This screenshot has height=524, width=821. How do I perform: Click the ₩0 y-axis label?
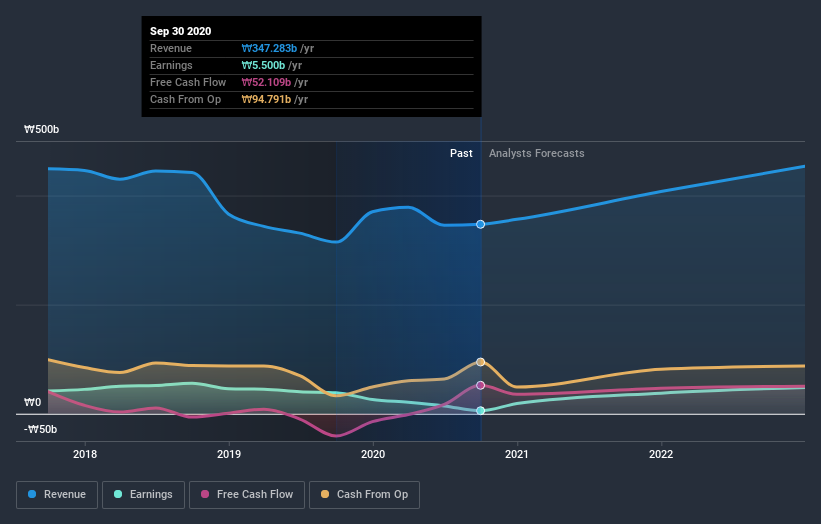pyautogui.click(x=32, y=403)
